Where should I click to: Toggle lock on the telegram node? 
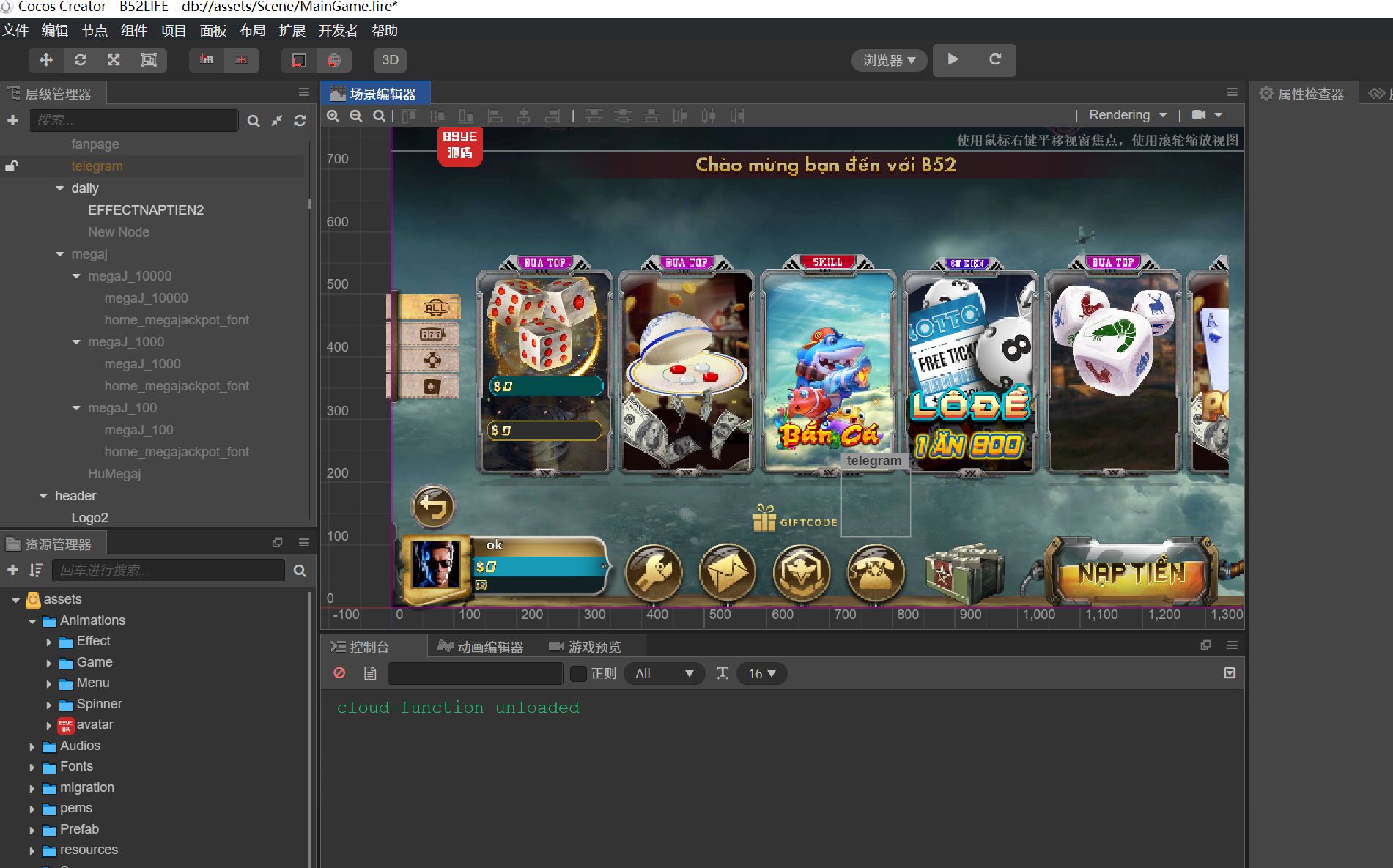coord(12,166)
